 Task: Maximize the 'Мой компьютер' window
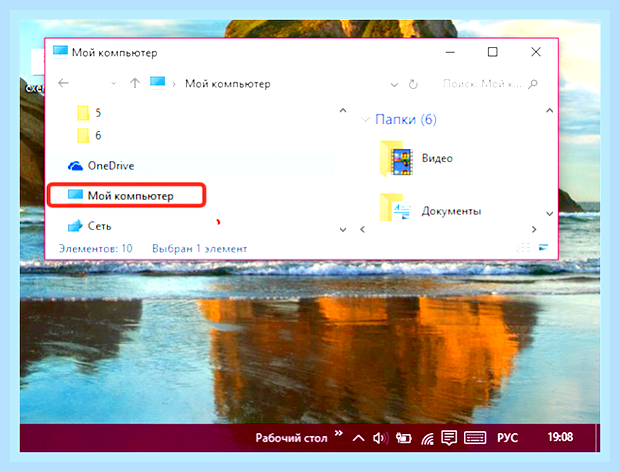[492, 52]
